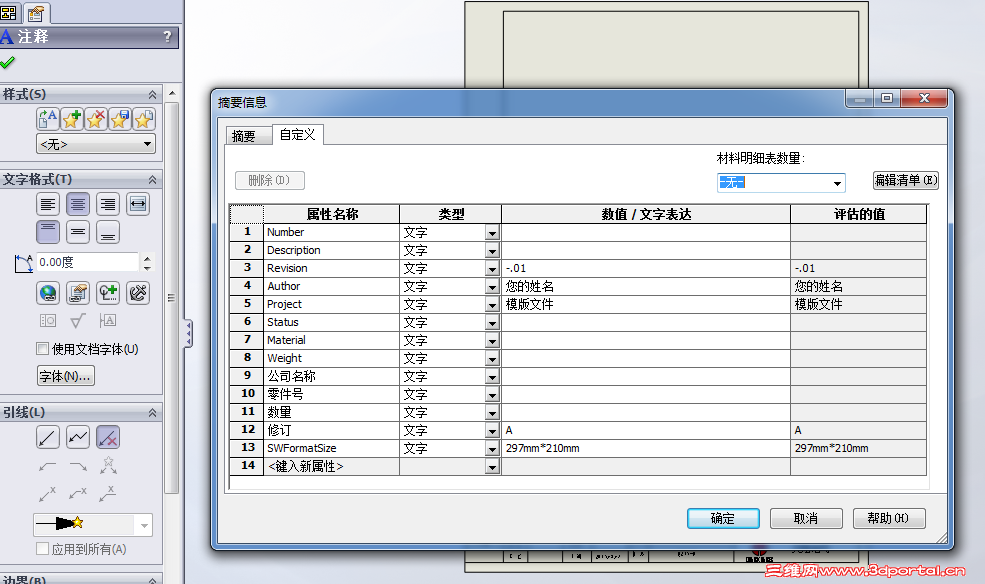Select the multi-jog leader icon

(x=78, y=437)
